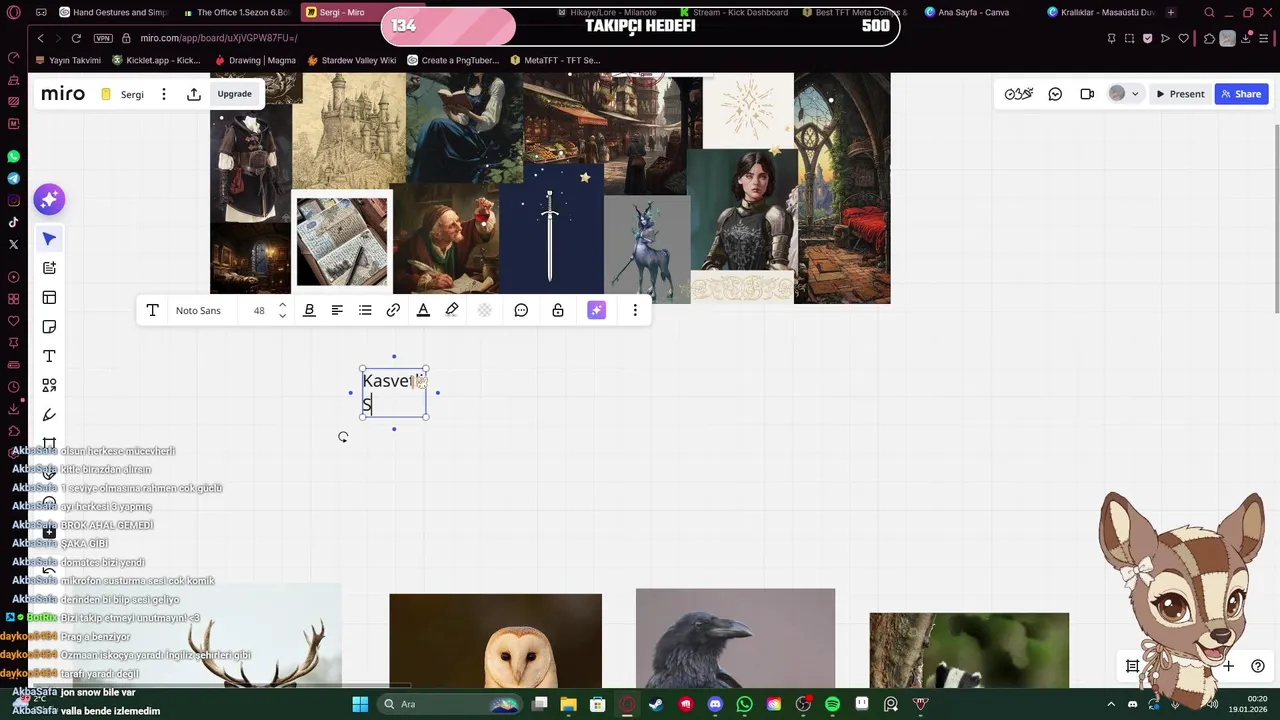Start a video call with camera icon

click(1087, 94)
